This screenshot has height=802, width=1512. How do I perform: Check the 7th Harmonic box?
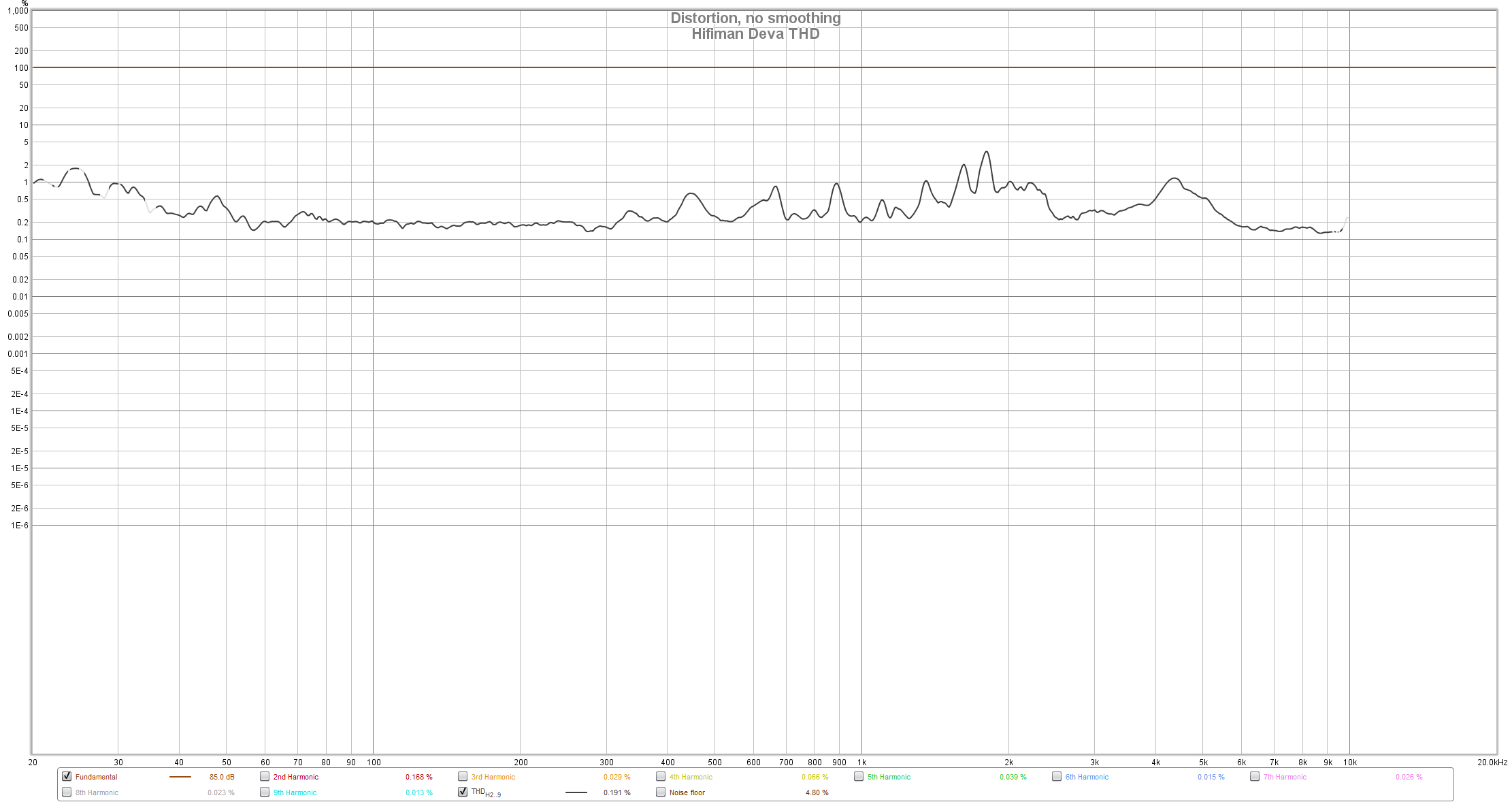point(1255,776)
